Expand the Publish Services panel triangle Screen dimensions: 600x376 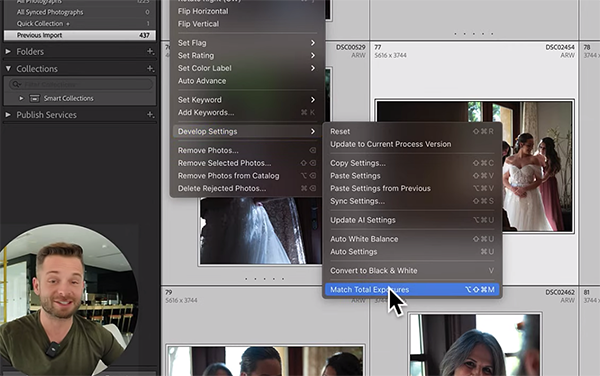(x=8, y=114)
